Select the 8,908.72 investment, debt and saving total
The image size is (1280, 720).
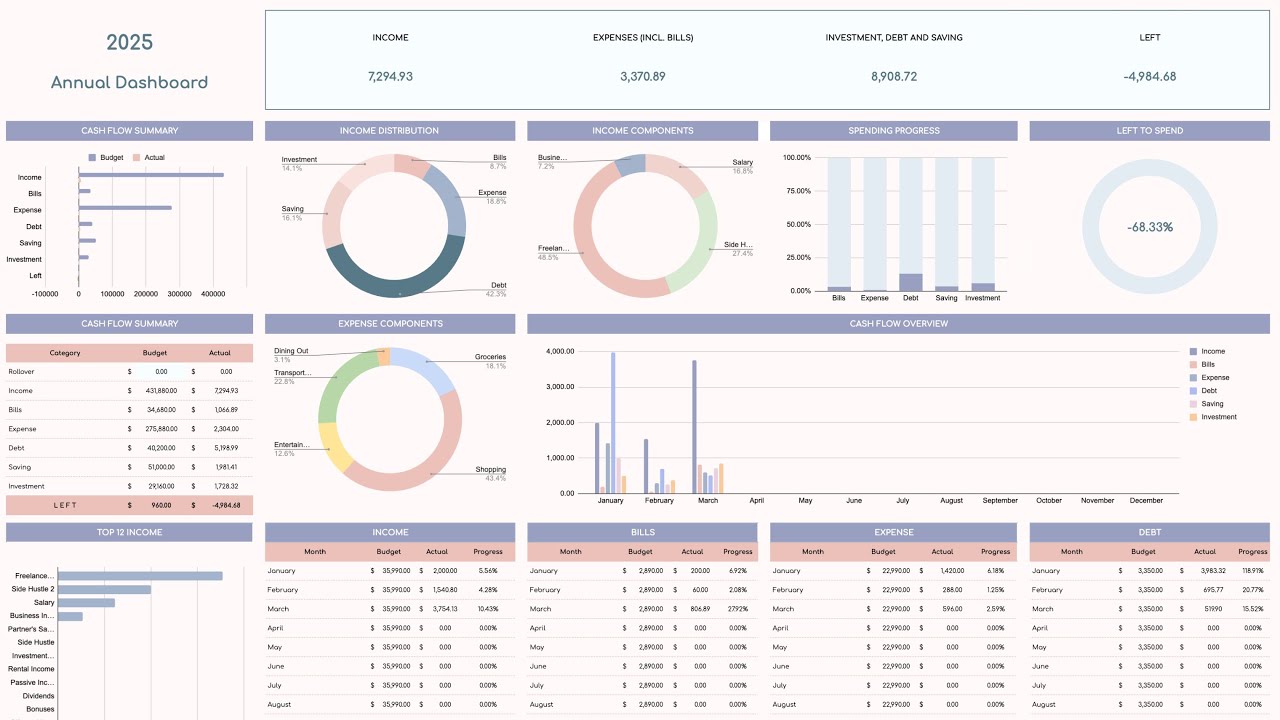pyautogui.click(x=894, y=77)
